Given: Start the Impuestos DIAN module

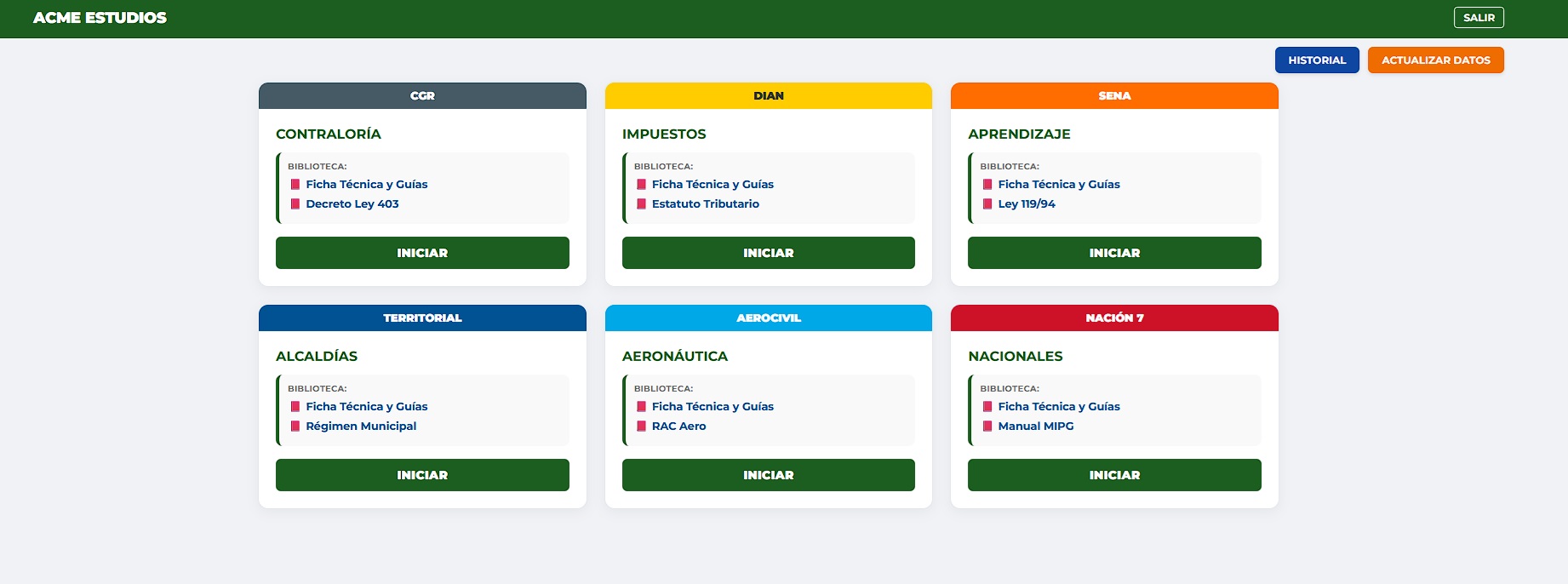Looking at the screenshot, I should (x=768, y=253).
